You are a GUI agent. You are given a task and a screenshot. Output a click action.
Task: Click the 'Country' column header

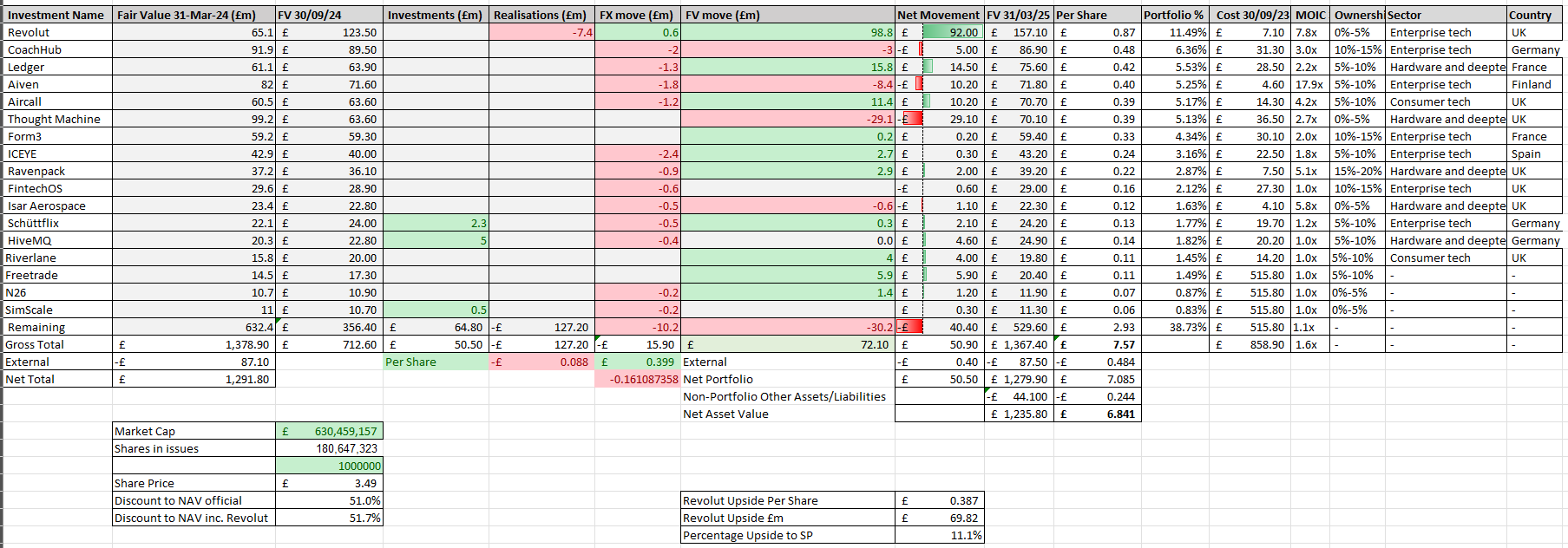pyautogui.click(x=1534, y=15)
